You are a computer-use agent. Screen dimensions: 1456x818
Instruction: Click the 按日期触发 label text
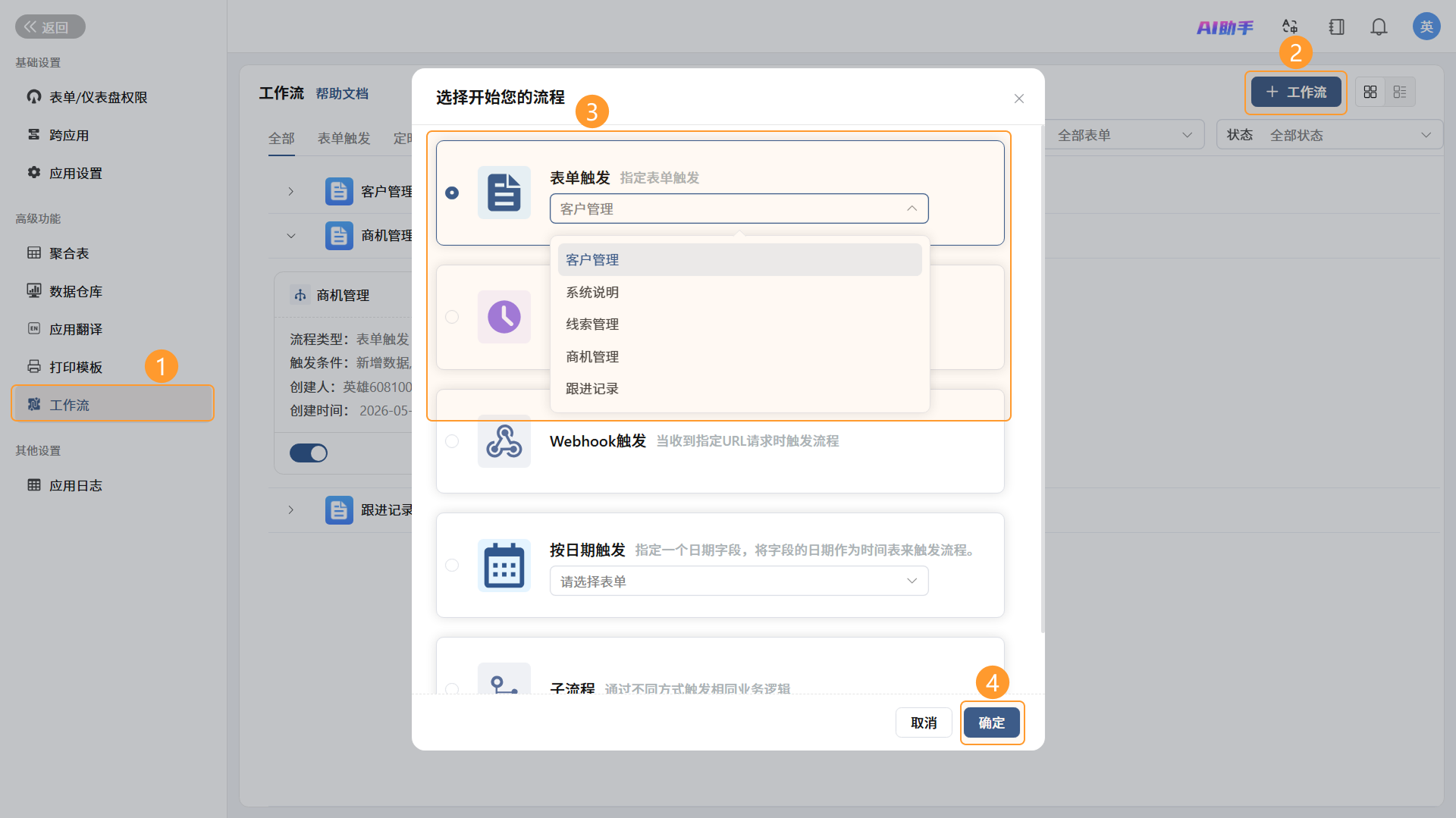[x=587, y=550]
